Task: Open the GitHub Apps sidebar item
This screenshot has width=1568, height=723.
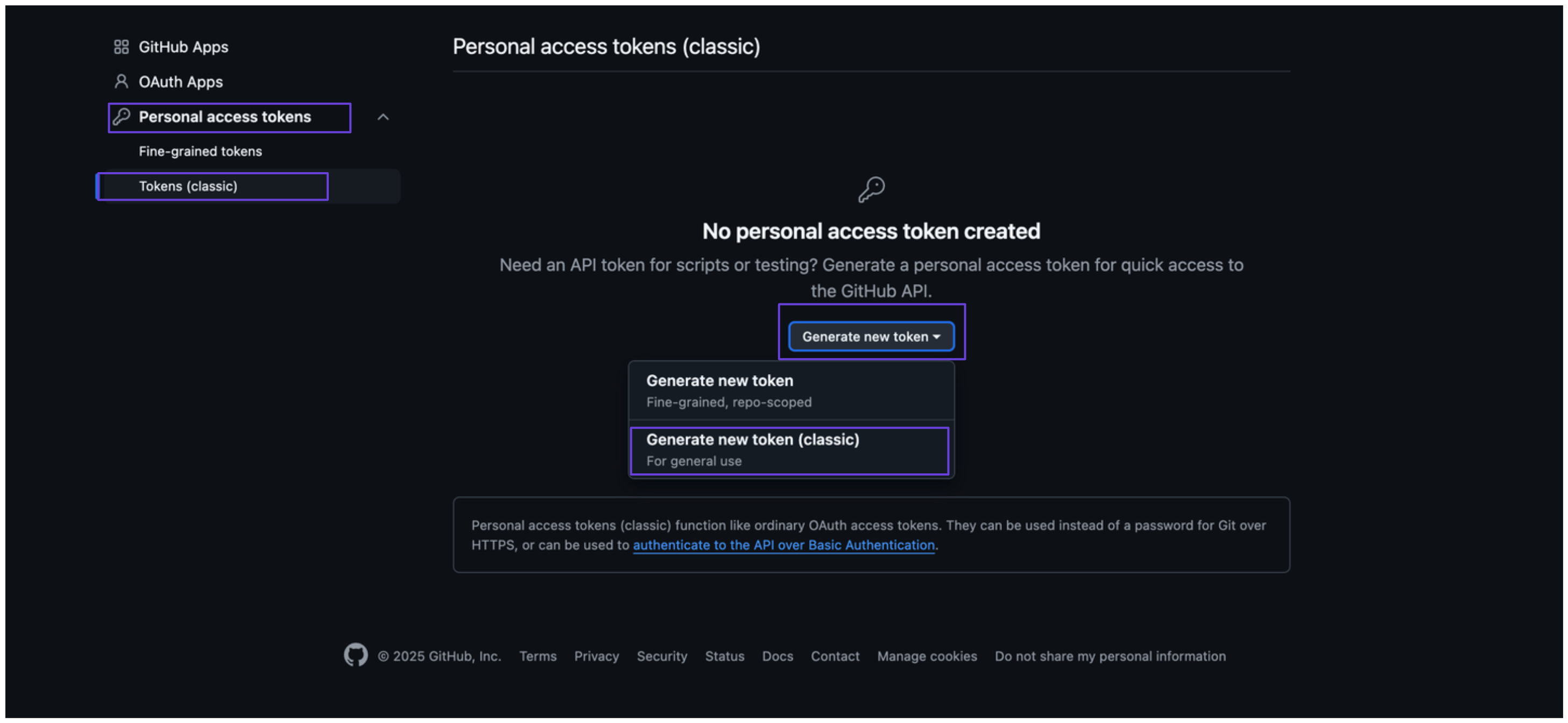Action: coord(183,47)
